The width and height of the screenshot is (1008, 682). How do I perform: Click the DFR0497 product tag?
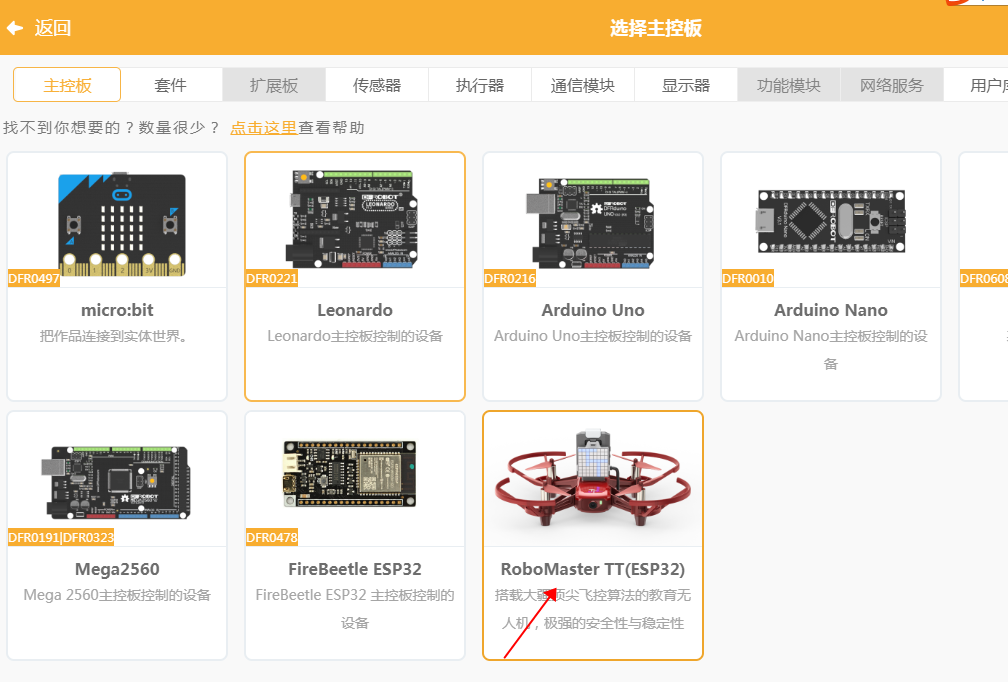[x=33, y=278]
